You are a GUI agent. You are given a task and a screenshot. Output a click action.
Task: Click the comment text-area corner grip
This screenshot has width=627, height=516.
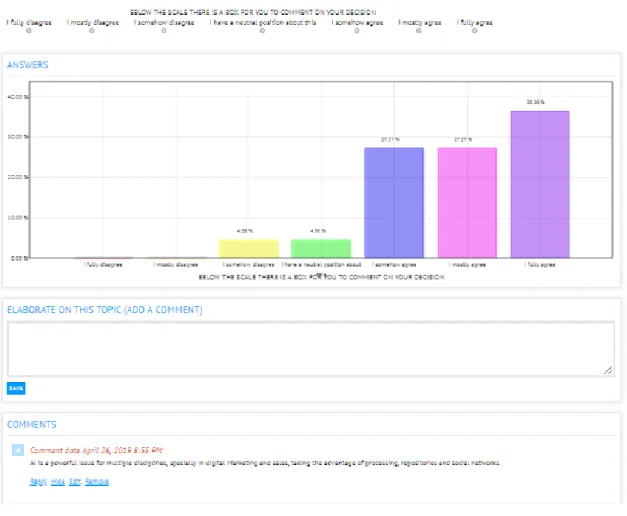click(x=608, y=370)
